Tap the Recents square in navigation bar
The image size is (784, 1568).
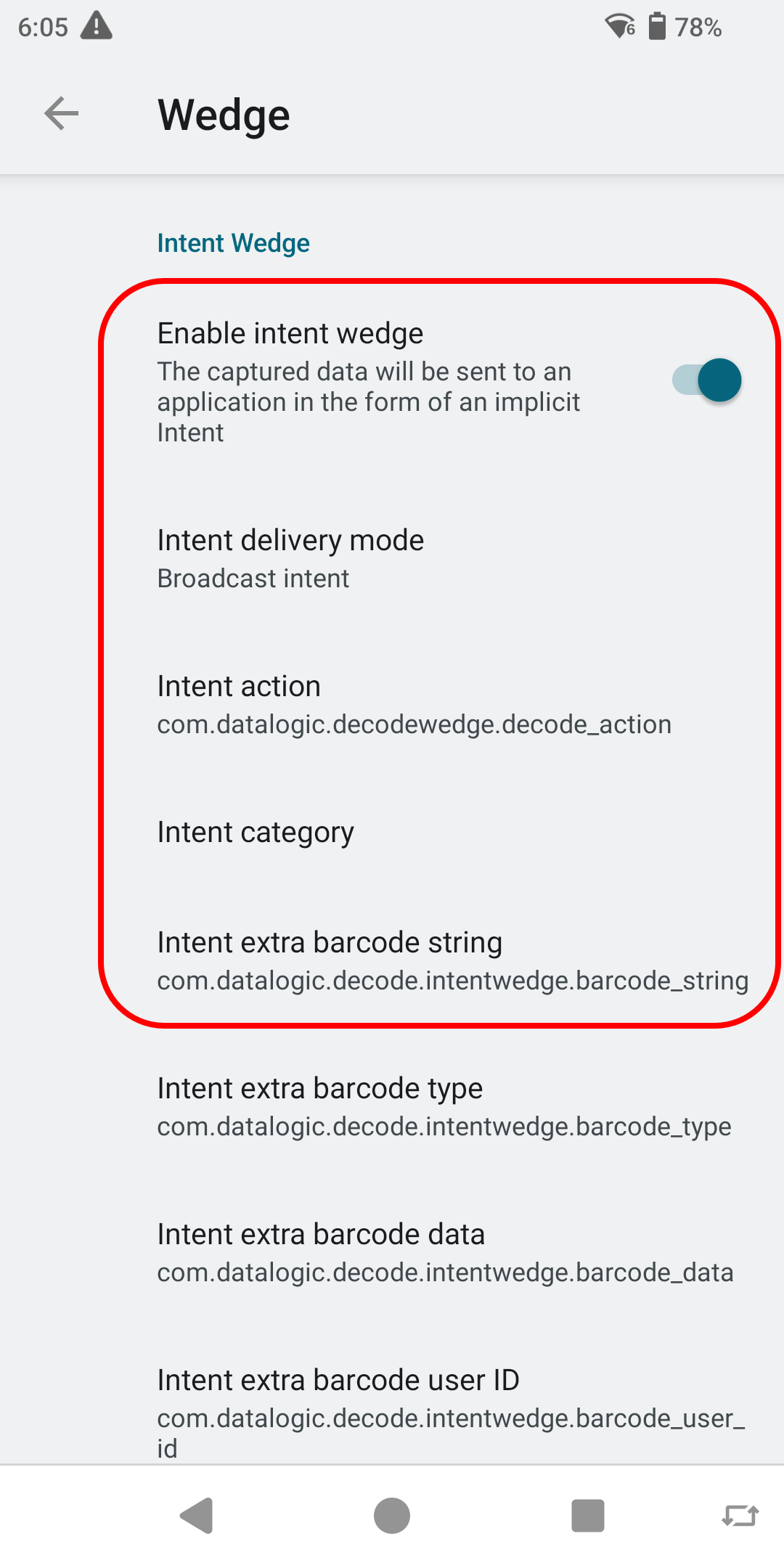tap(587, 1515)
